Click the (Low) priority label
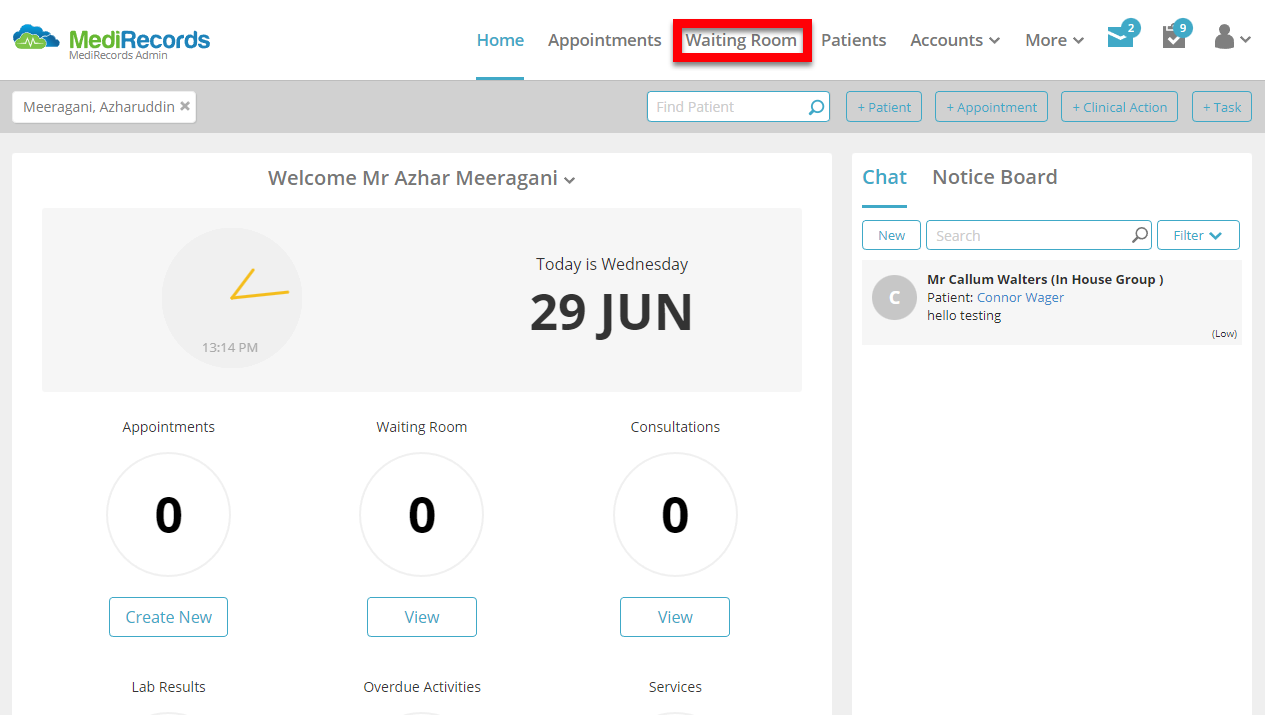This screenshot has height=715, width=1265. (x=1224, y=334)
